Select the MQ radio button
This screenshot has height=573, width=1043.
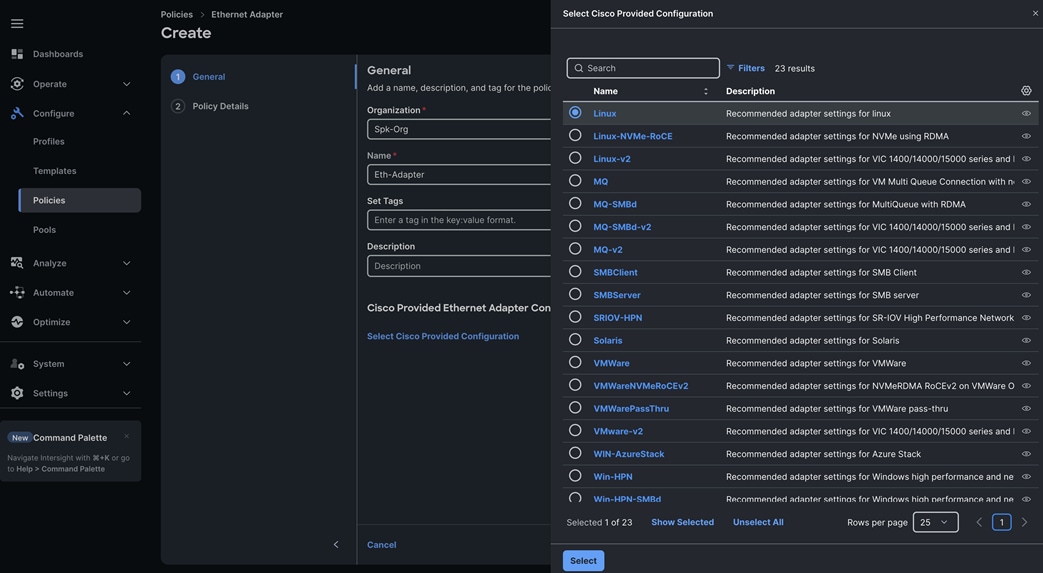click(575, 180)
